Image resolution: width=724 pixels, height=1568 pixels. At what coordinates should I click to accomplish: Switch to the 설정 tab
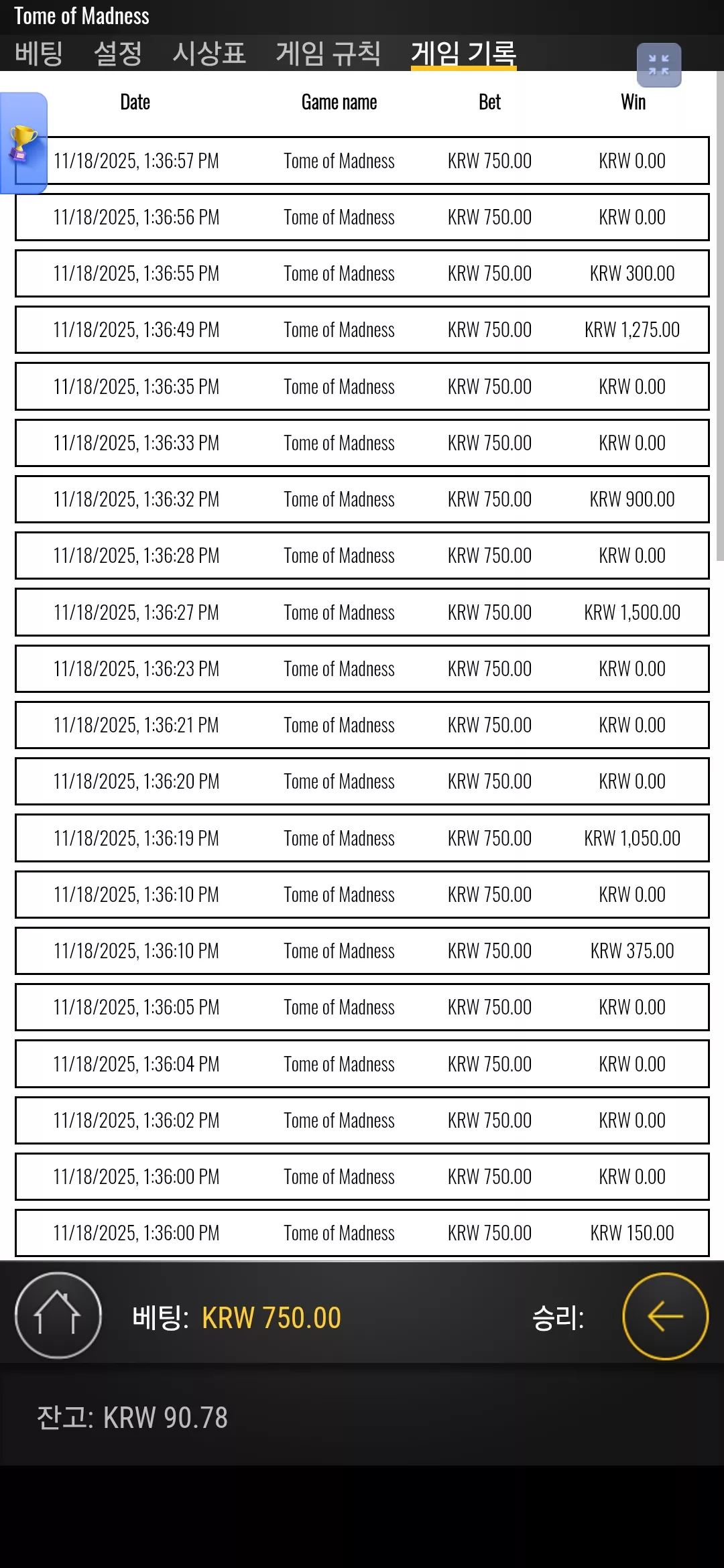click(x=118, y=53)
